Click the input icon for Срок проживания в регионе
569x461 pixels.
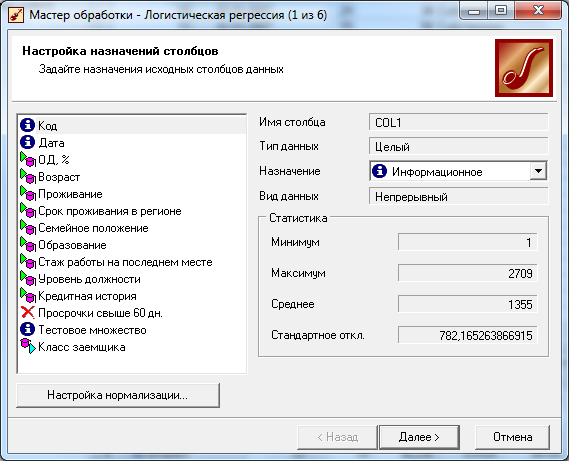click(28, 211)
